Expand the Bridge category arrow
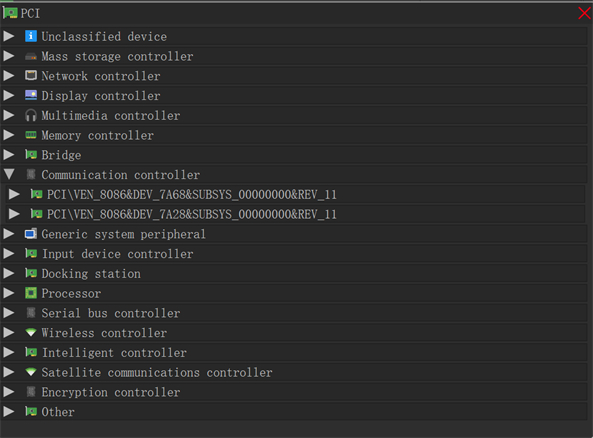Viewport: 593px width, 438px height. [x=9, y=155]
